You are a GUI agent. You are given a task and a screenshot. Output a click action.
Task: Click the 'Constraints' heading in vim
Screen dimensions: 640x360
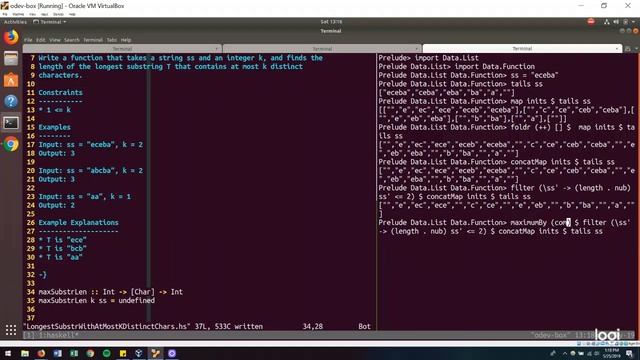pos(60,93)
